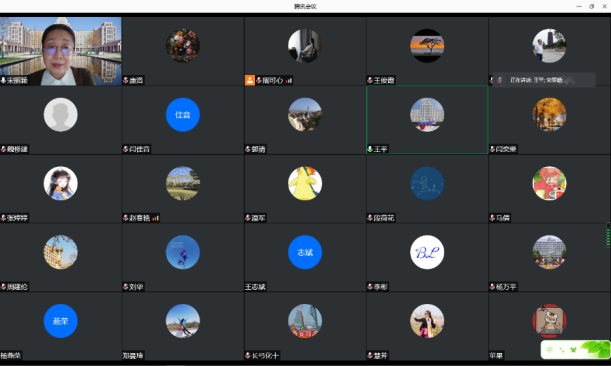Click the vertical scrollbar thumb at right edge

(x=608, y=235)
